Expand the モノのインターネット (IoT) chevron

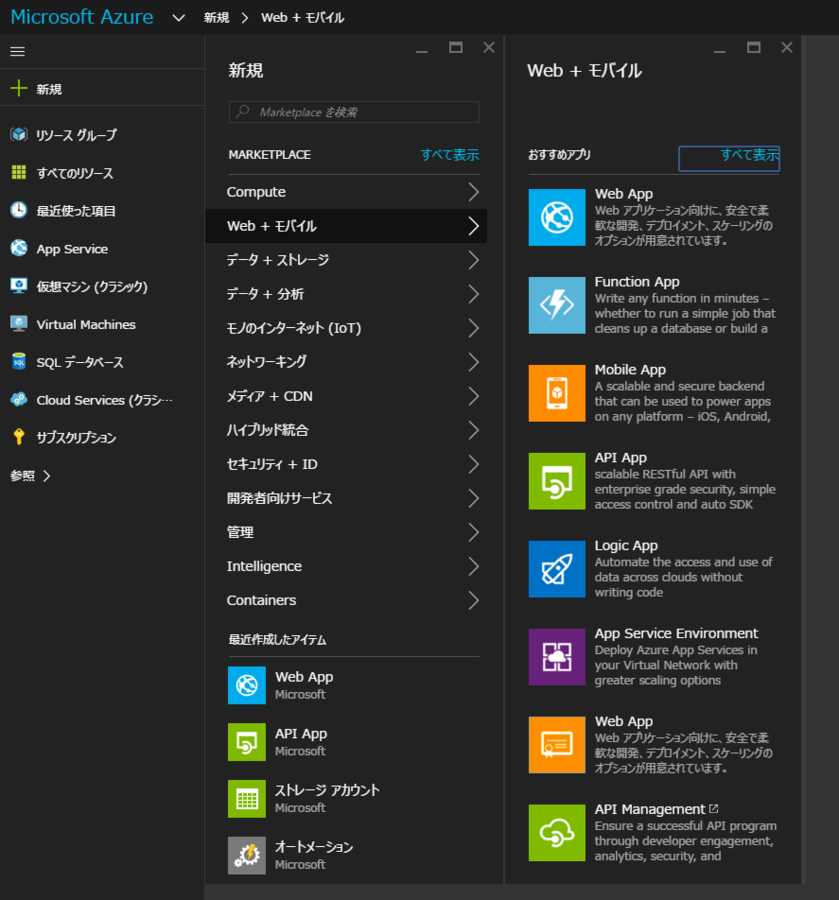(473, 328)
